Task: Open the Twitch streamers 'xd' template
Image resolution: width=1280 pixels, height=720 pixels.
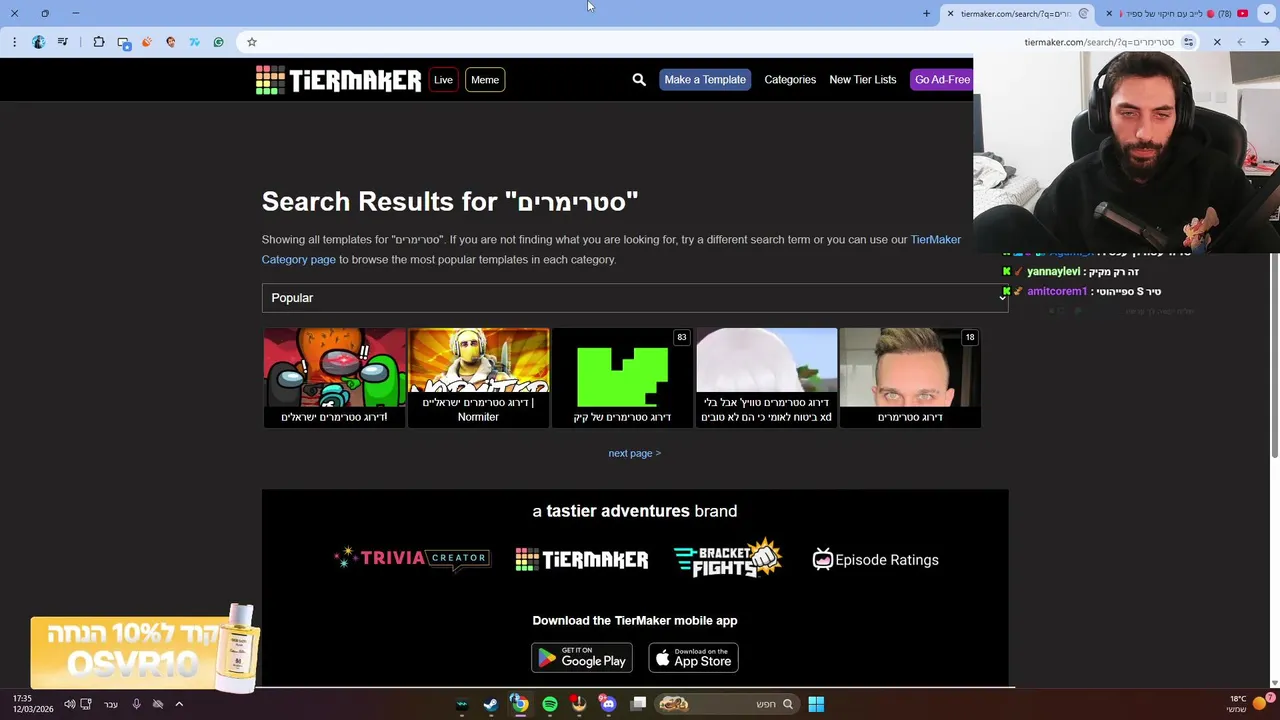Action: pyautogui.click(x=766, y=378)
